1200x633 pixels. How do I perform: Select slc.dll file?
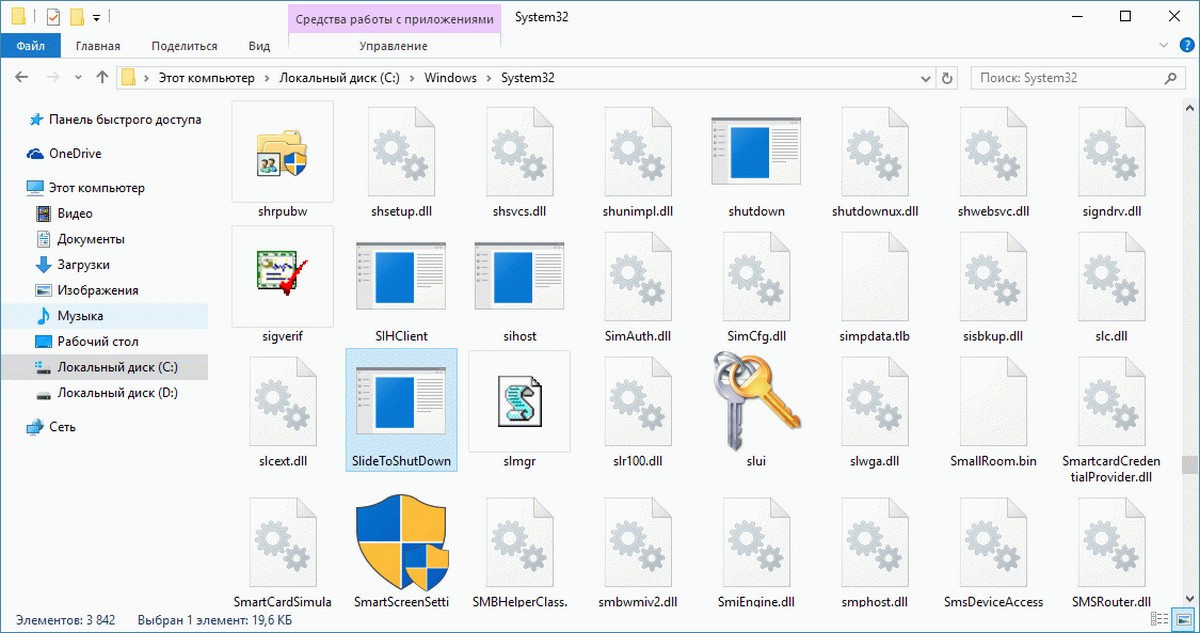(x=1111, y=277)
